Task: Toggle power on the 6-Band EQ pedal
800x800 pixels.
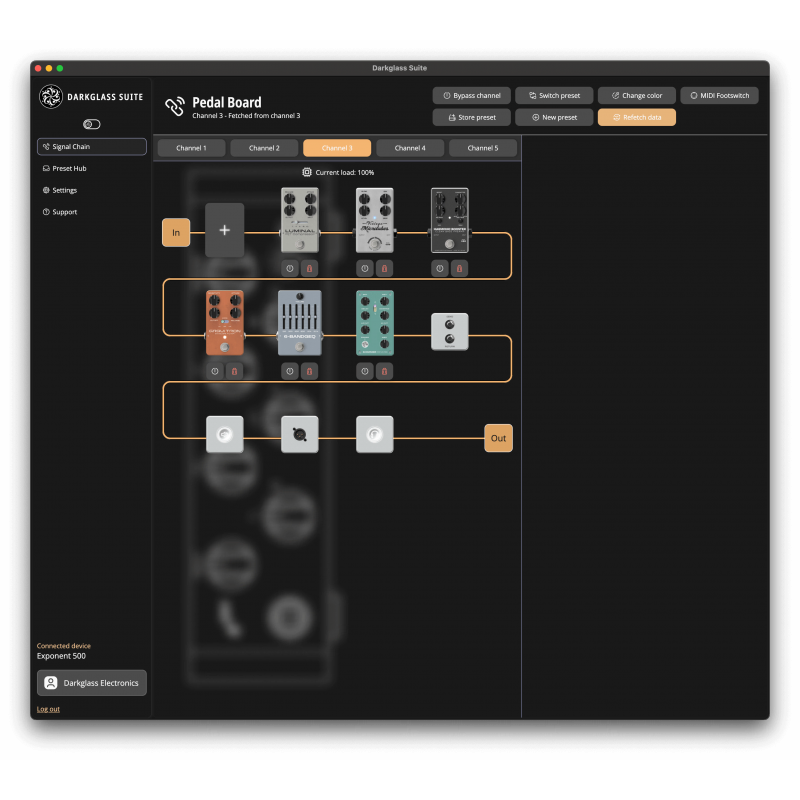Action: point(290,371)
